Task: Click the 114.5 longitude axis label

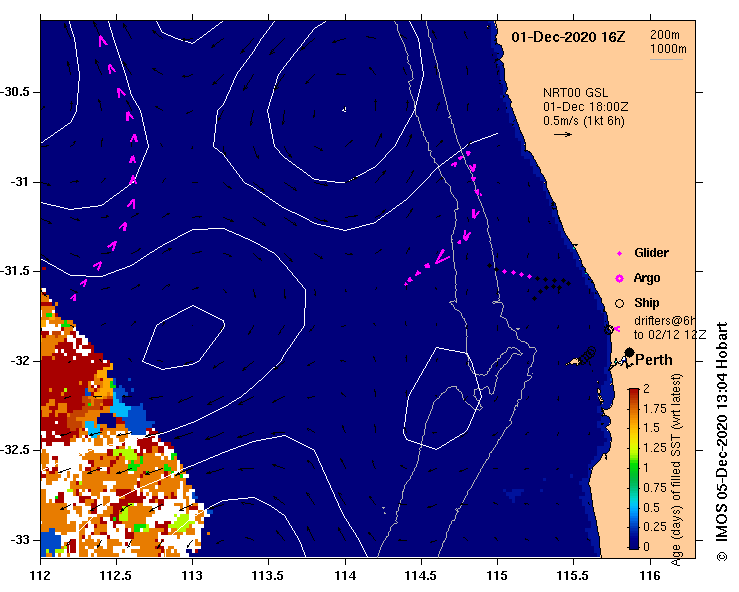Action: [421, 576]
